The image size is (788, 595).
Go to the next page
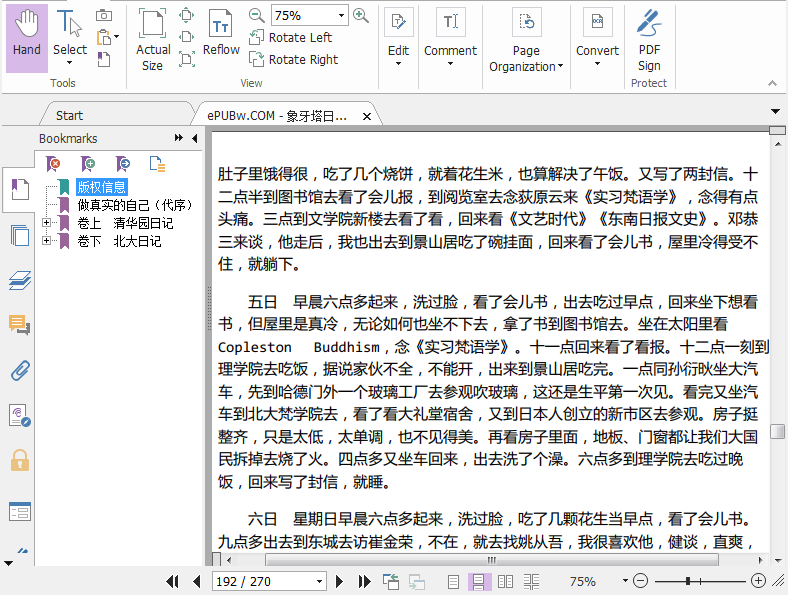pos(339,581)
